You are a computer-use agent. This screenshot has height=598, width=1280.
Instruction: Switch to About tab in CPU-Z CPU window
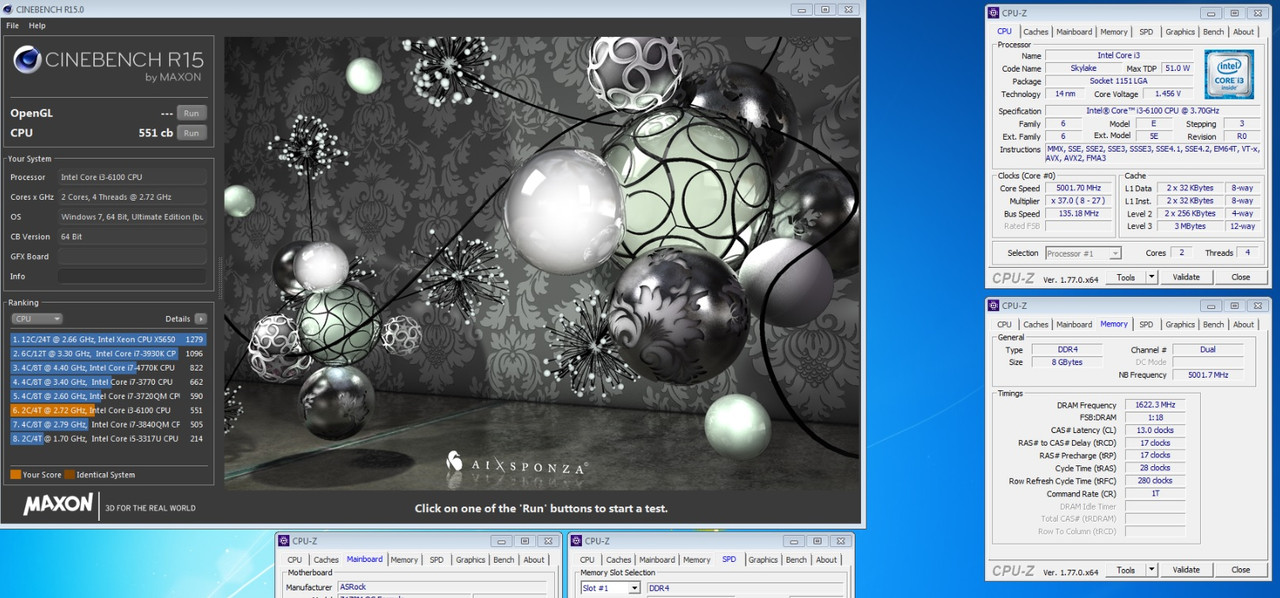(x=1243, y=32)
